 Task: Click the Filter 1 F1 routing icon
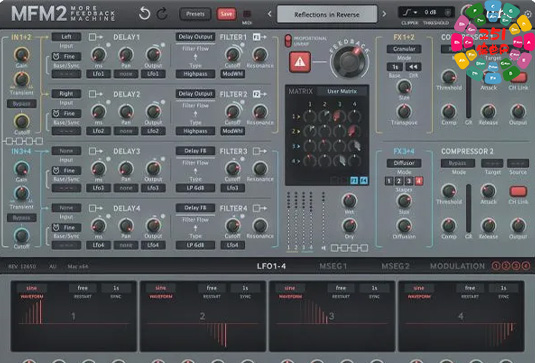point(260,37)
